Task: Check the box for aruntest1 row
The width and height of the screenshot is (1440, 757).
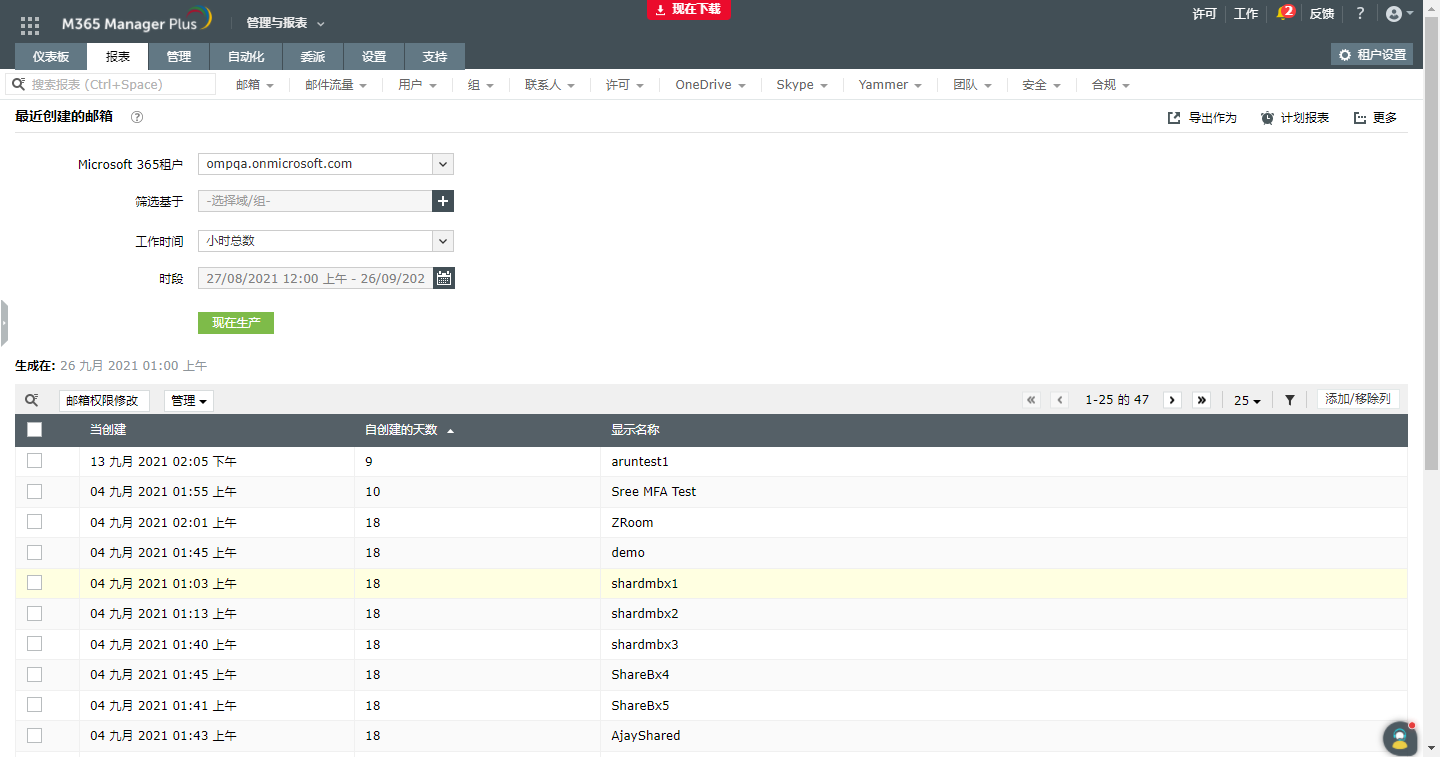Action: tap(35, 461)
